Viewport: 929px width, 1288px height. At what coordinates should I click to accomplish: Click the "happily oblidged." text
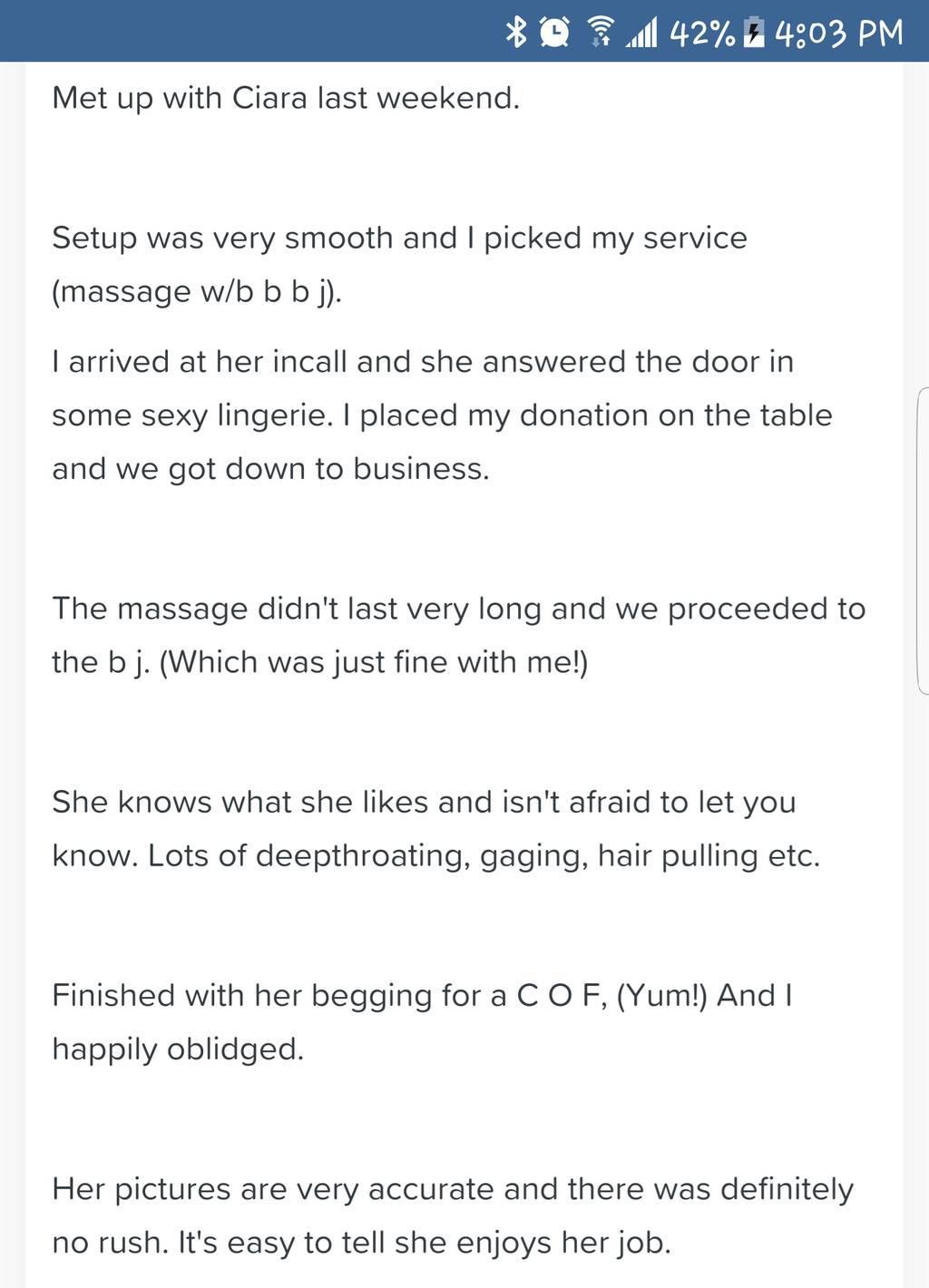coord(178,1049)
